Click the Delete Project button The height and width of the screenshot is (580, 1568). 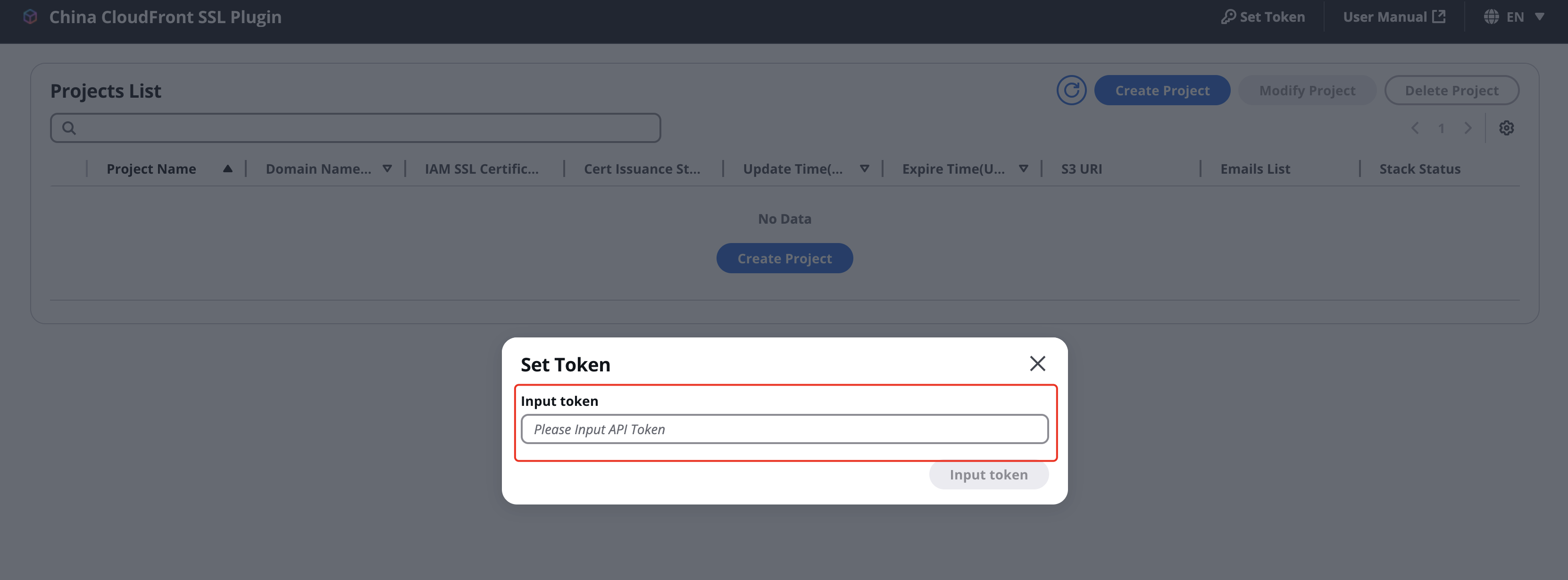pos(1451,90)
